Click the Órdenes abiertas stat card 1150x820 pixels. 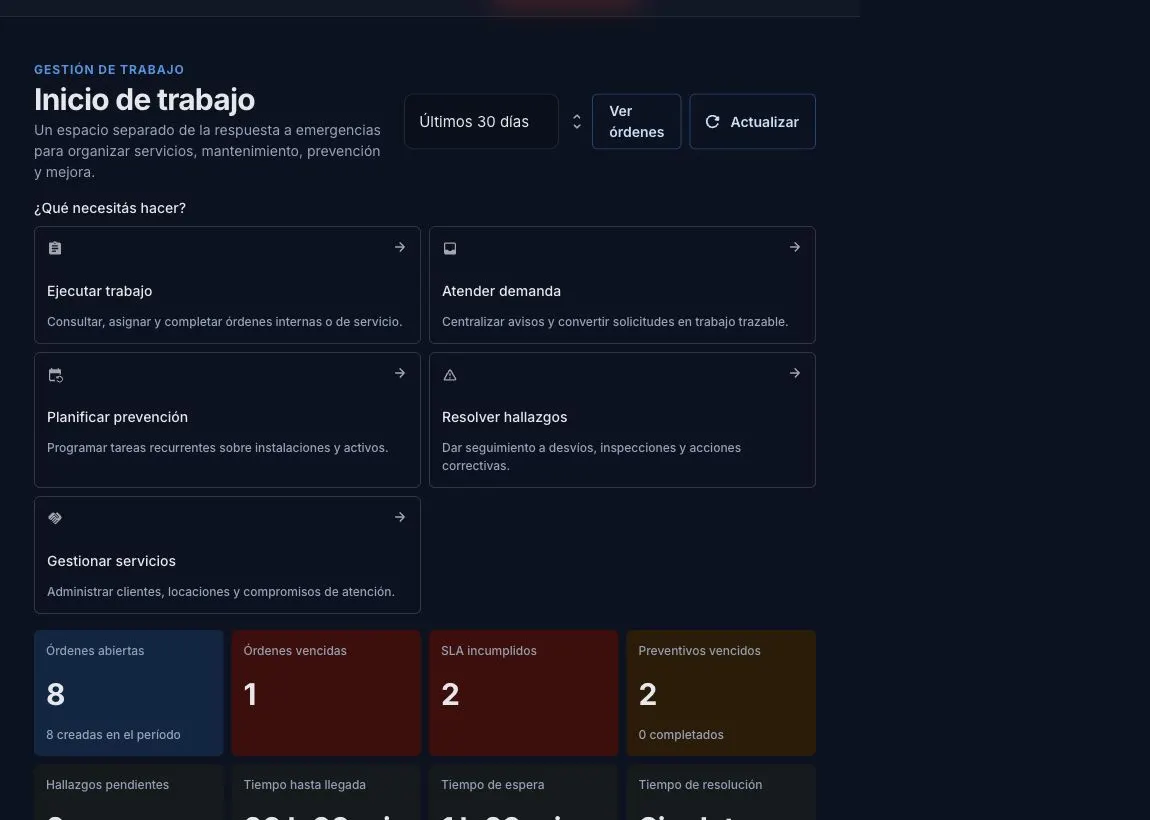tap(128, 693)
